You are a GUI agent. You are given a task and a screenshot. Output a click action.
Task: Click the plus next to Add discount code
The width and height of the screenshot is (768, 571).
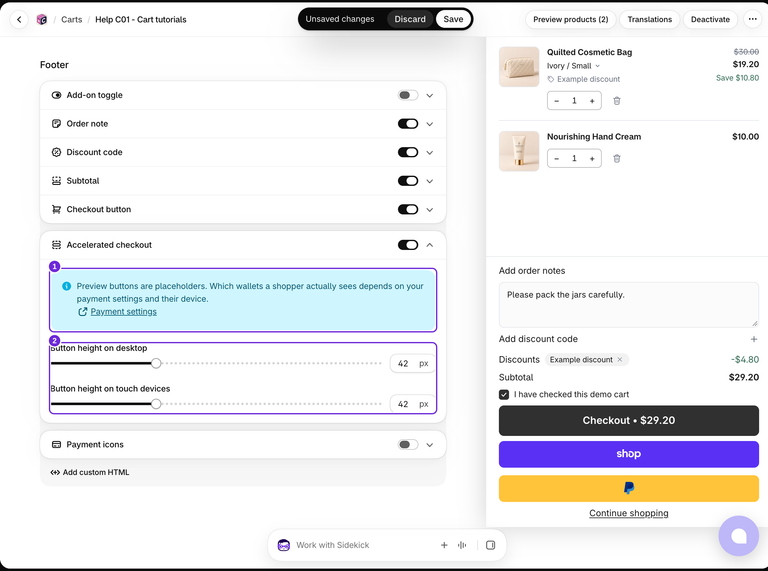tap(754, 339)
